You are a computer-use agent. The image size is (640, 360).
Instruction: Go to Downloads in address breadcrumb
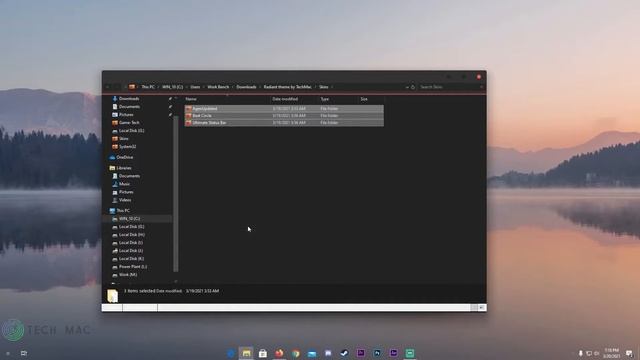pos(246,87)
